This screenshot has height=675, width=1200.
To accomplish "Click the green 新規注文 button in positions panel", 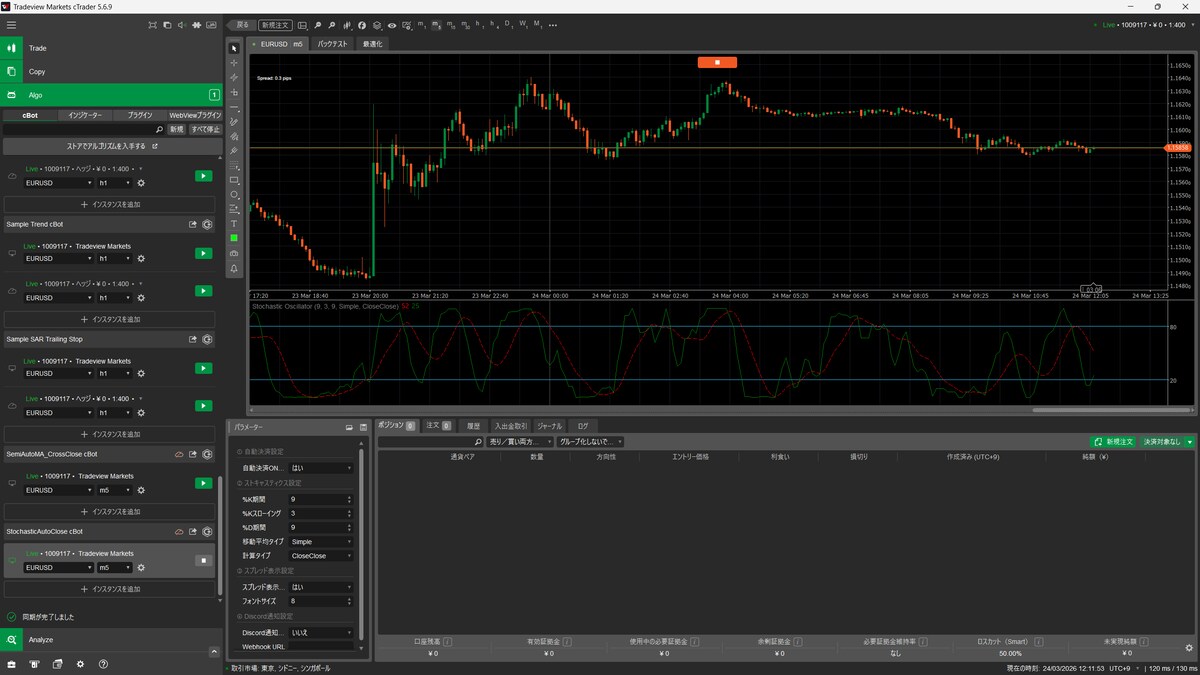I will (1114, 441).
